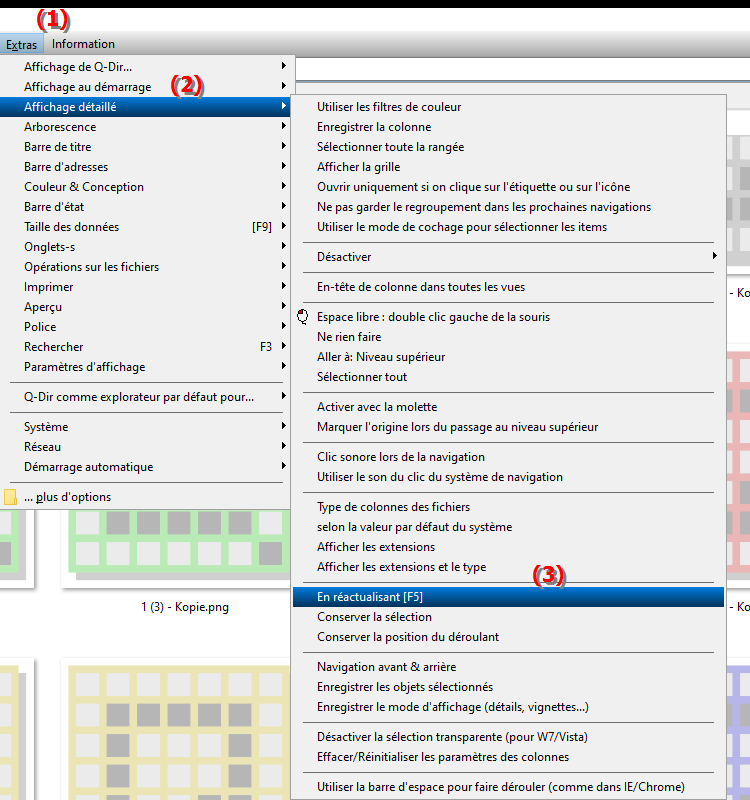Toggle Enregistrer les objets sélectionnés

tap(508, 687)
